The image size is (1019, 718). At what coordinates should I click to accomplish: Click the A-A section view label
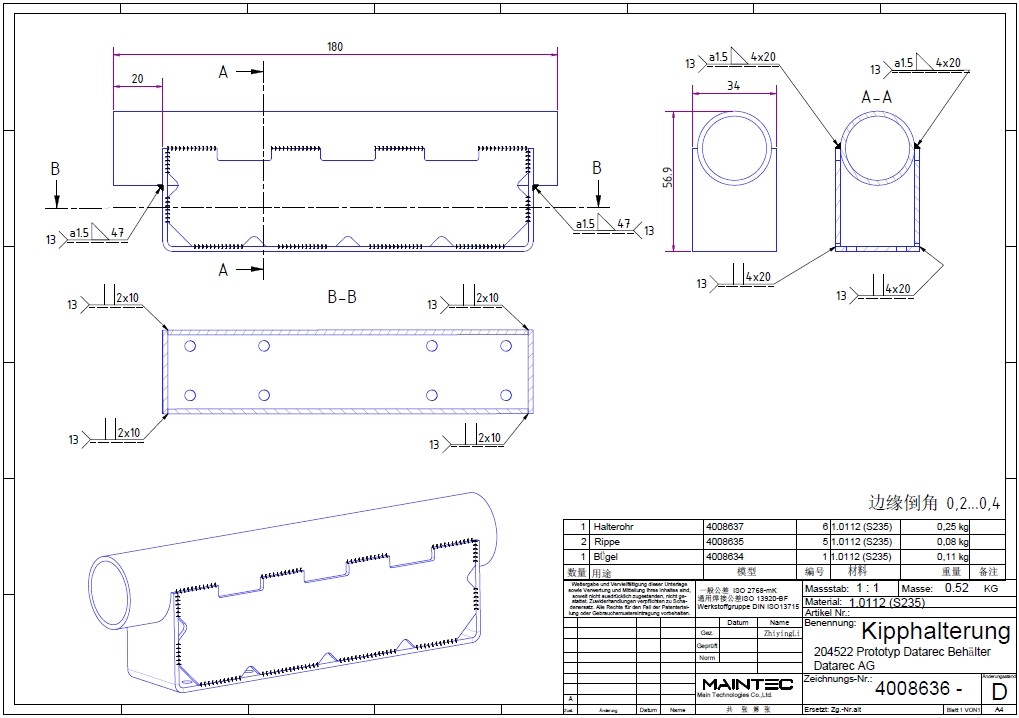(x=876, y=97)
